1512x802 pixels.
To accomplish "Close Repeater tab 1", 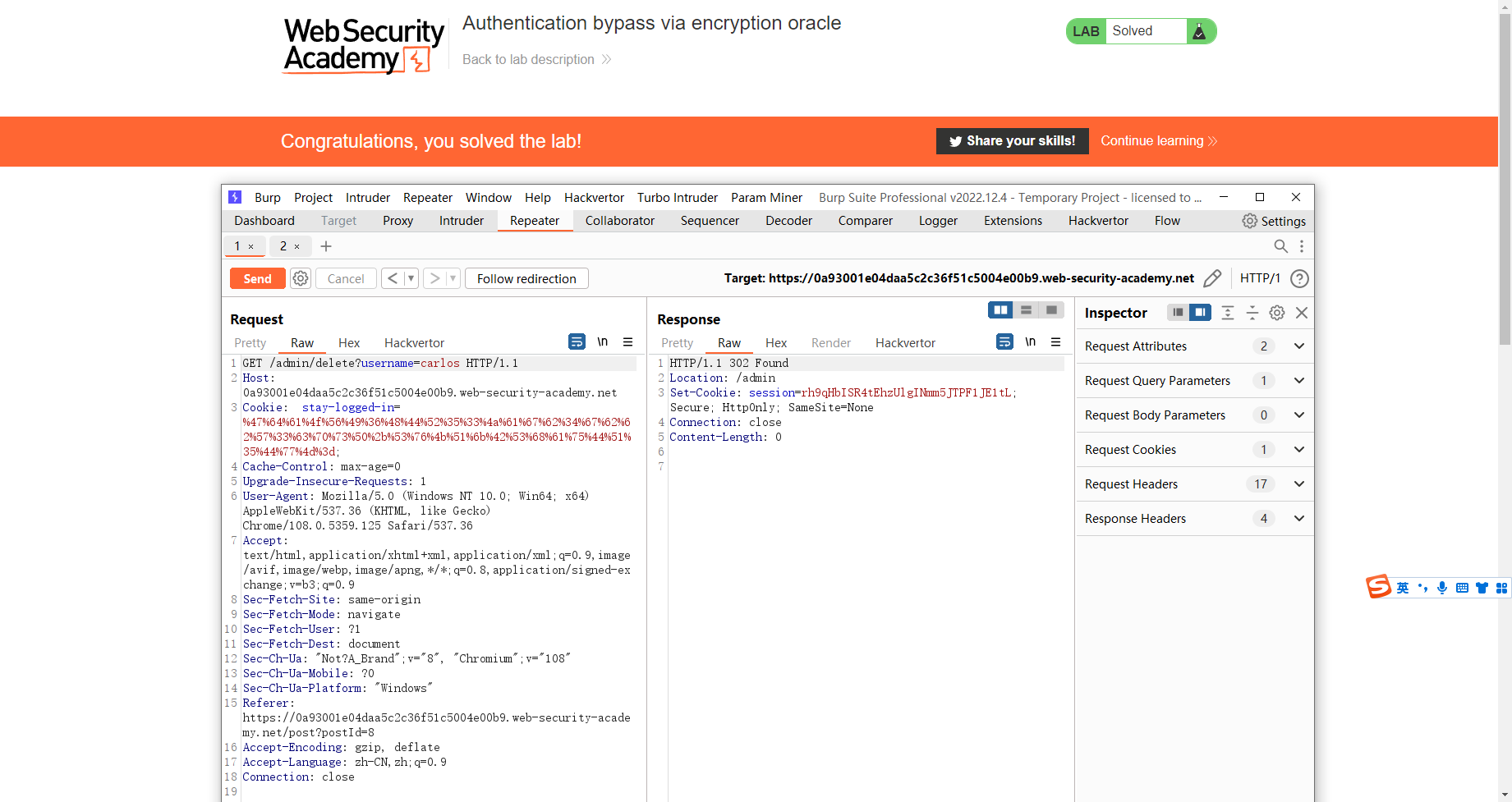I will click(x=251, y=246).
